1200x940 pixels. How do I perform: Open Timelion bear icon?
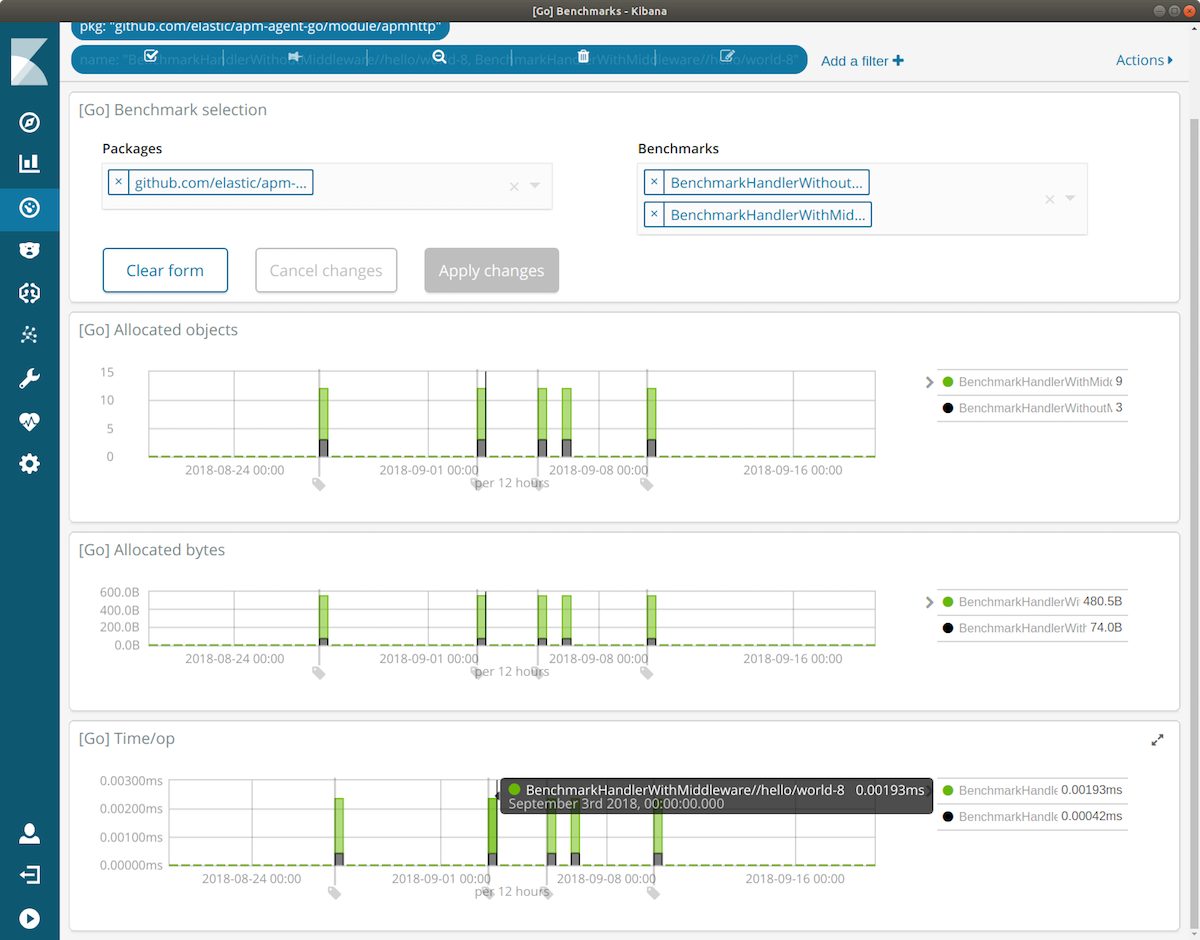click(29, 250)
